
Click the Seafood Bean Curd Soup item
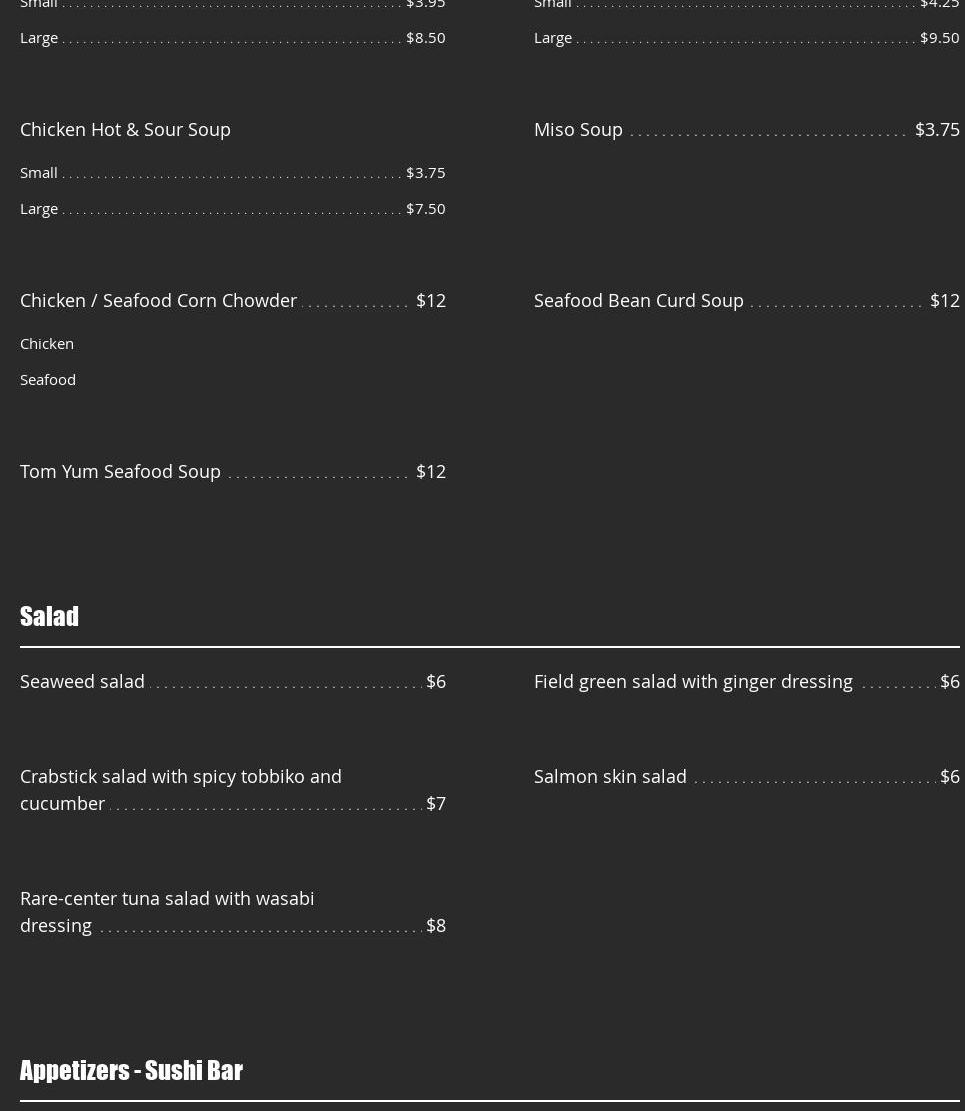638,300
